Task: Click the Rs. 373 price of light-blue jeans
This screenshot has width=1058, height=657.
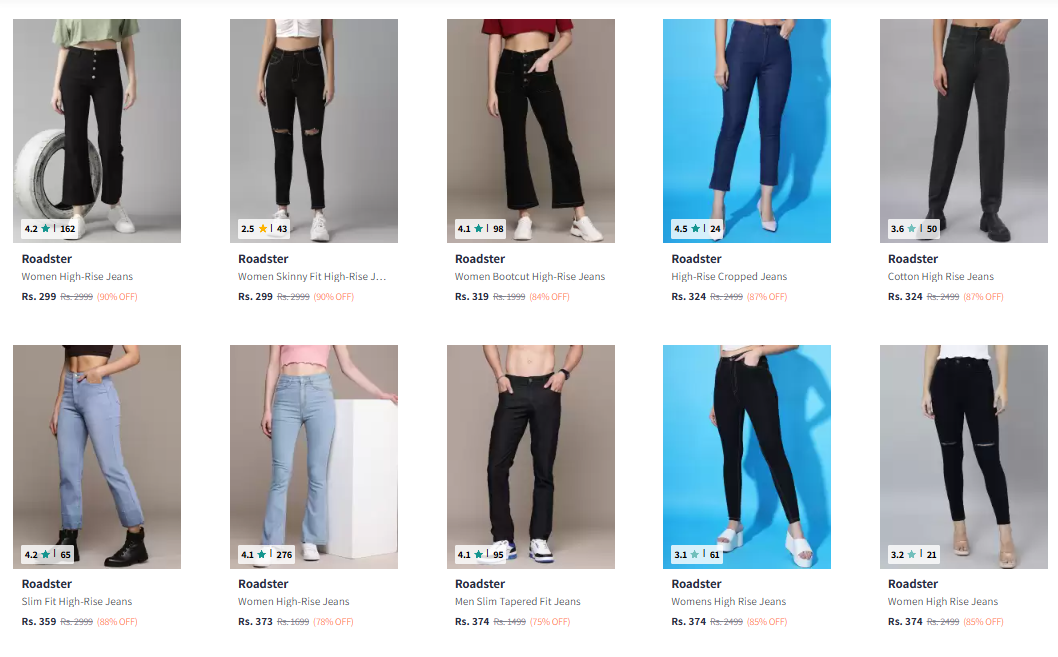Action: point(255,621)
